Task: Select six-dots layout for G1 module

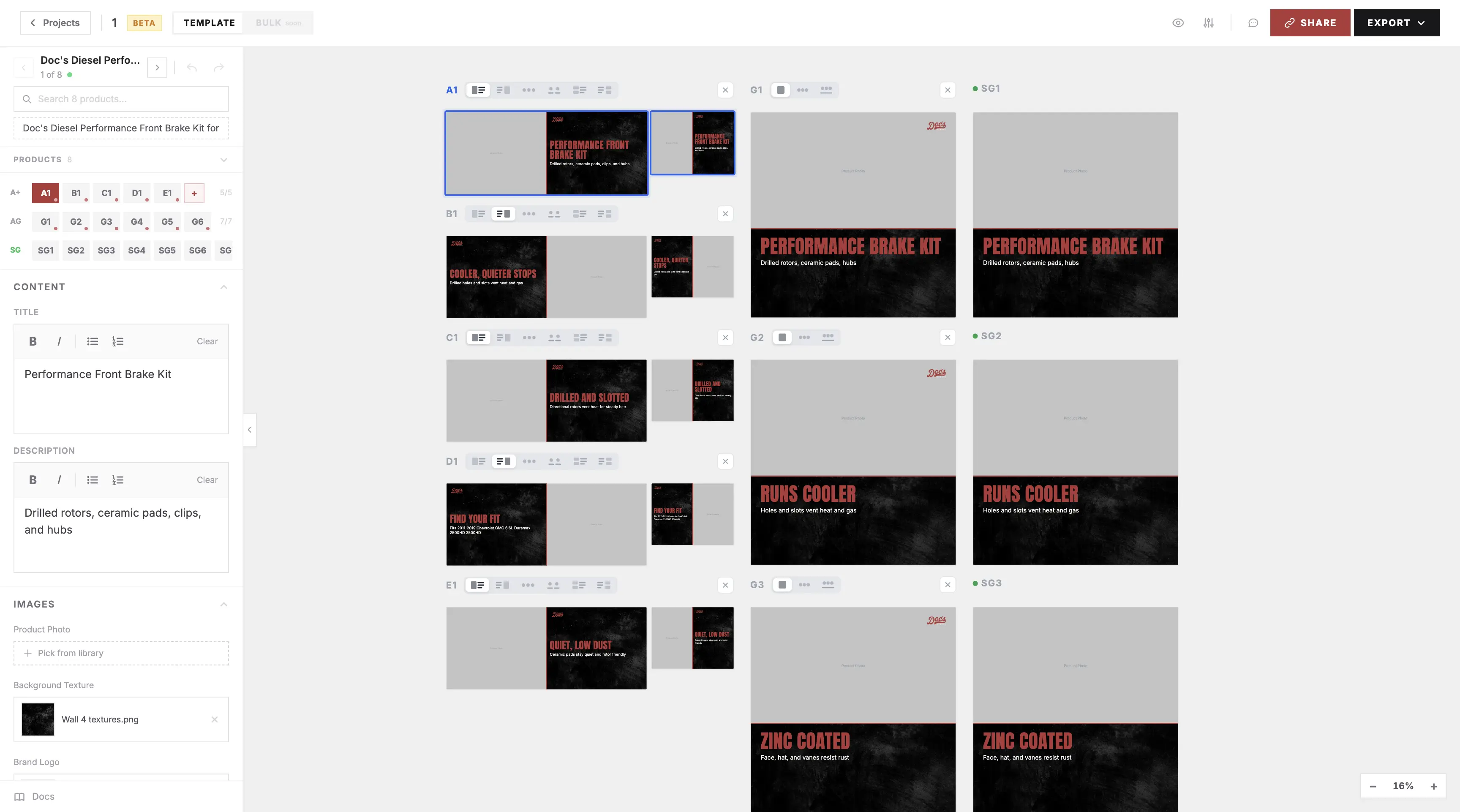Action: point(826,90)
